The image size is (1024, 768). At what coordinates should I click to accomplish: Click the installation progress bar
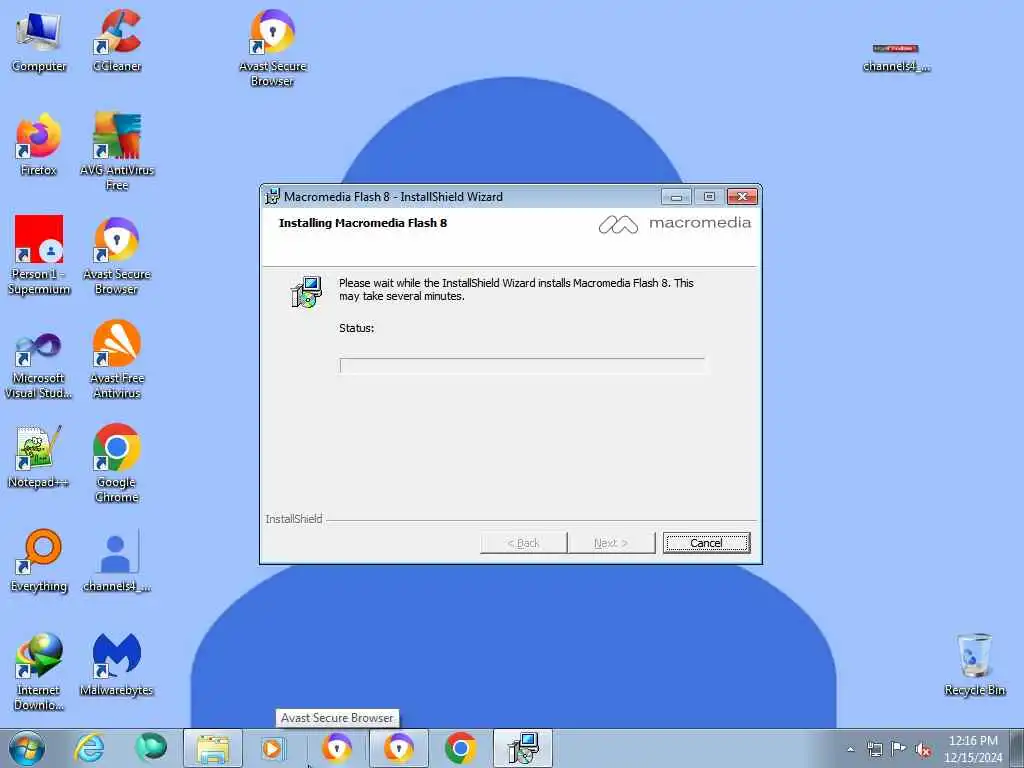pyautogui.click(x=522, y=366)
